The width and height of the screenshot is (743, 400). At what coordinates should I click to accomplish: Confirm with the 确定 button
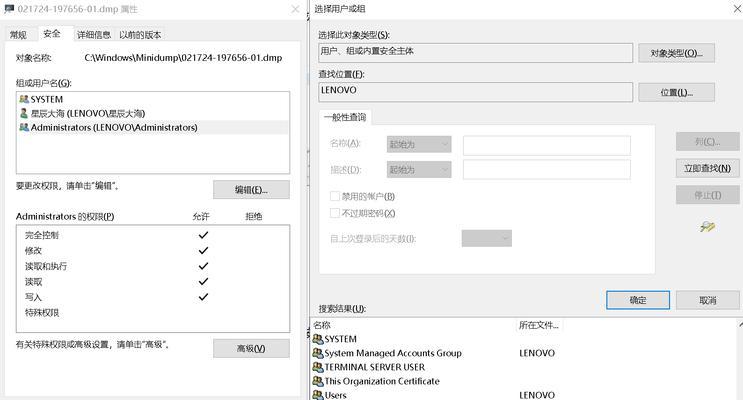(x=638, y=300)
